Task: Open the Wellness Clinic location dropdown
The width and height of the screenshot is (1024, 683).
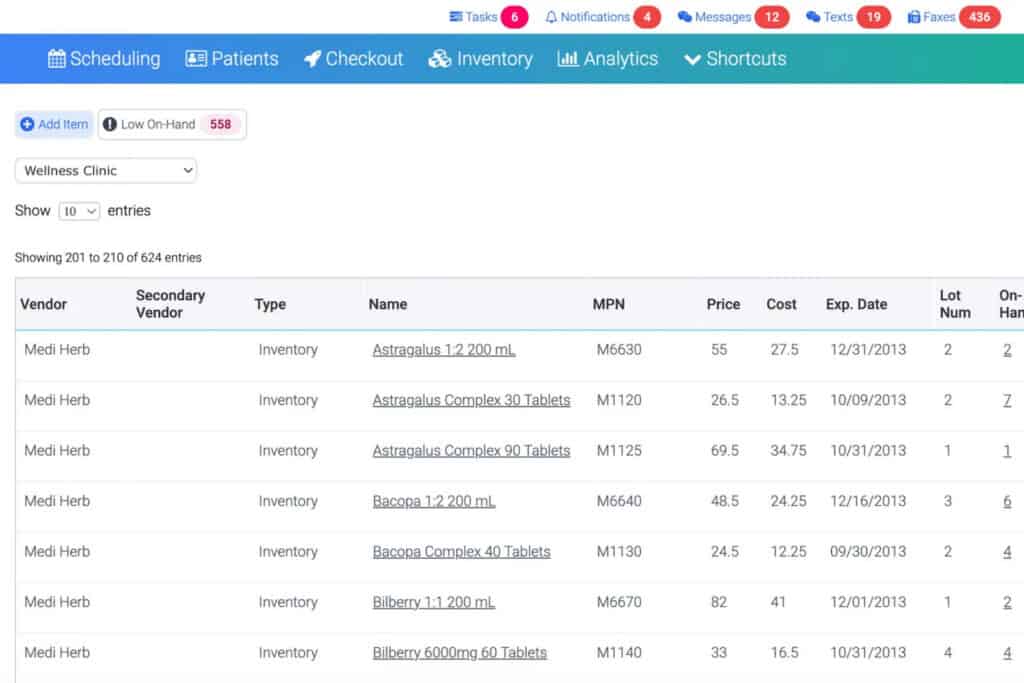Action: [106, 171]
